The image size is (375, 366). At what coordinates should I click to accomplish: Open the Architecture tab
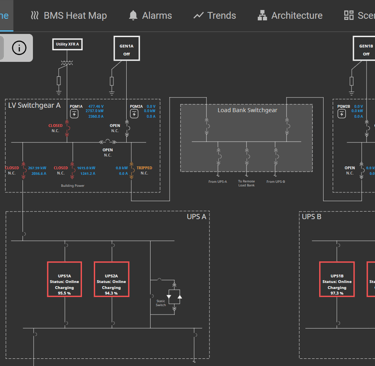pos(290,15)
